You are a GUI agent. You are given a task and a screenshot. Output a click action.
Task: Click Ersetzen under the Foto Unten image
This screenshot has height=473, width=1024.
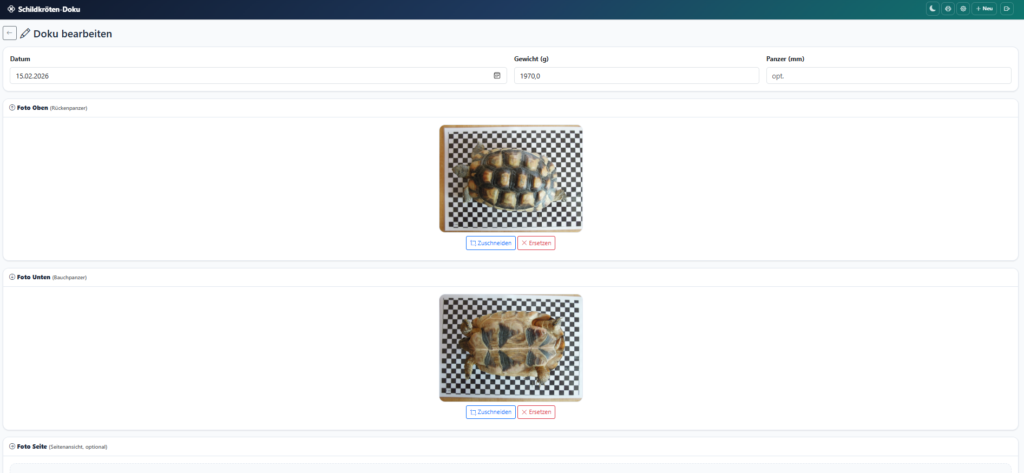click(536, 412)
